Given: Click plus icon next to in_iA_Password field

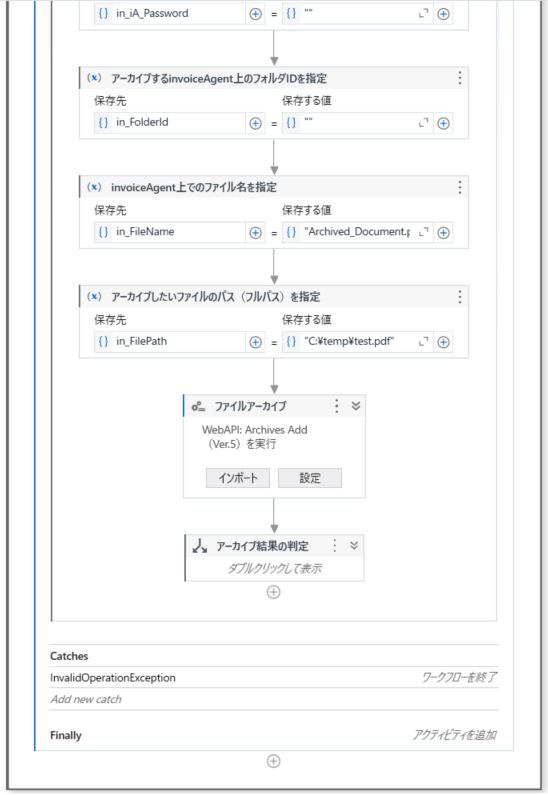Looking at the screenshot, I should (255, 14).
